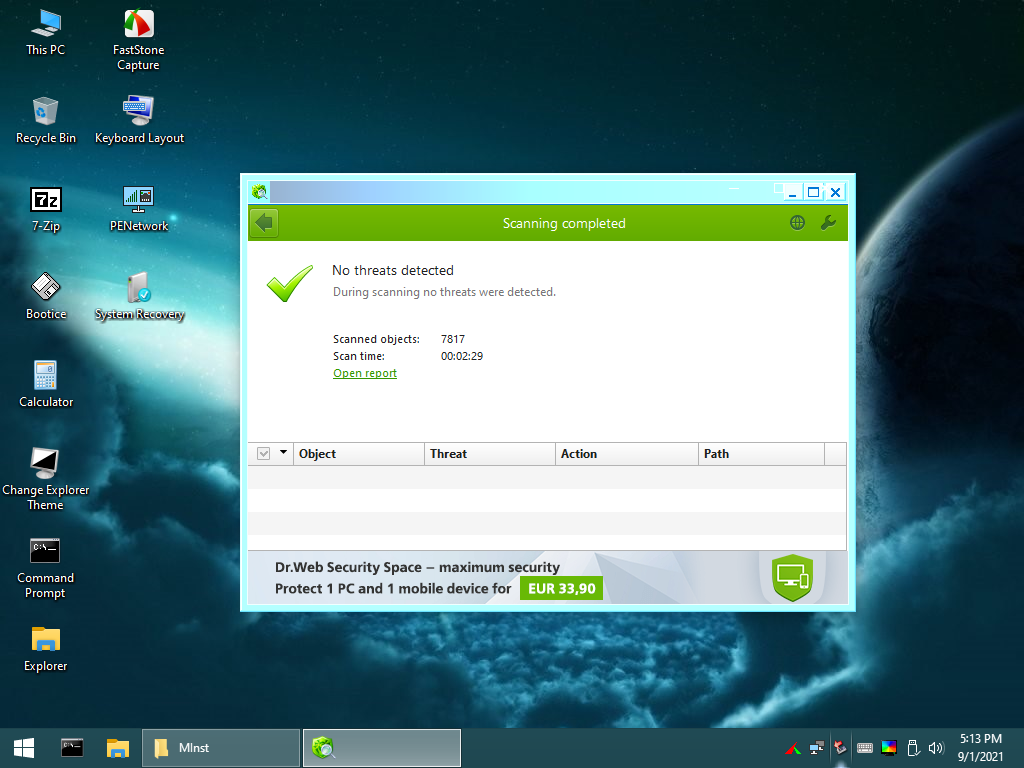Select the PENetwork desktop icon
The width and height of the screenshot is (1024, 768).
tap(138, 209)
